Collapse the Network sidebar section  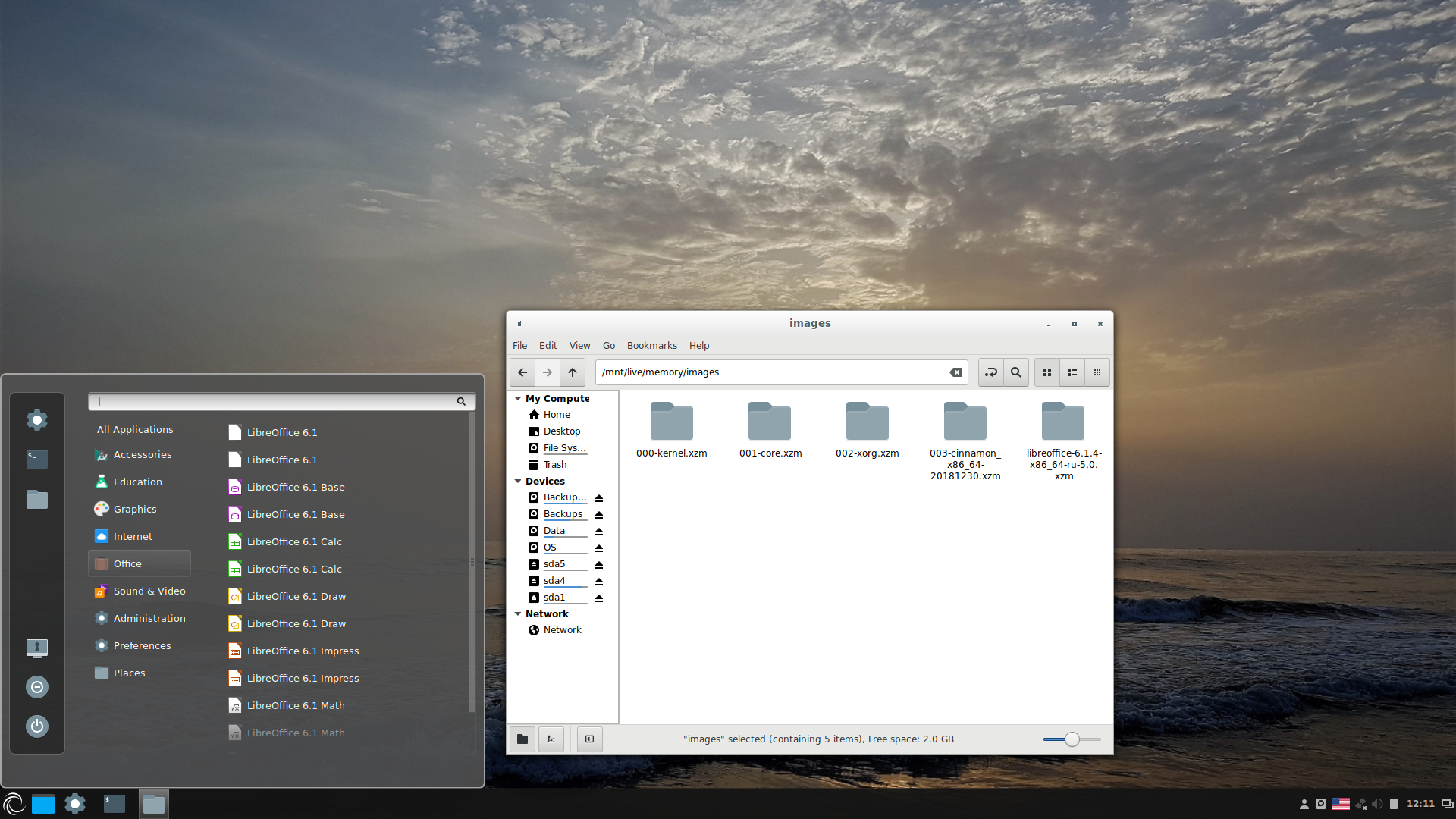pos(518,613)
